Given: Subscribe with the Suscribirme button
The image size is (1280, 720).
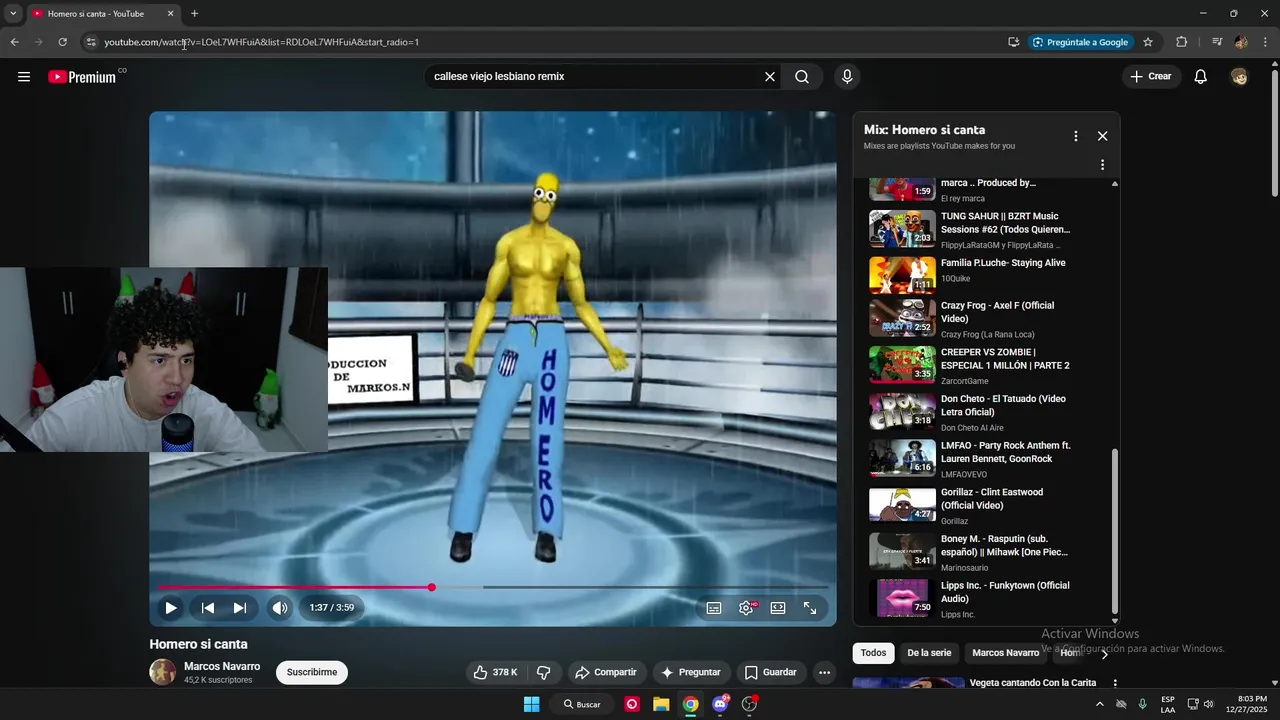Looking at the screenshot, I should point(312,673).
